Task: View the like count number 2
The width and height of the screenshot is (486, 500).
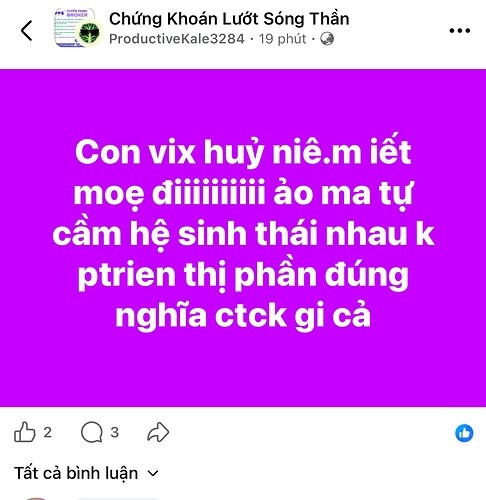Action: tap(48, 432)
